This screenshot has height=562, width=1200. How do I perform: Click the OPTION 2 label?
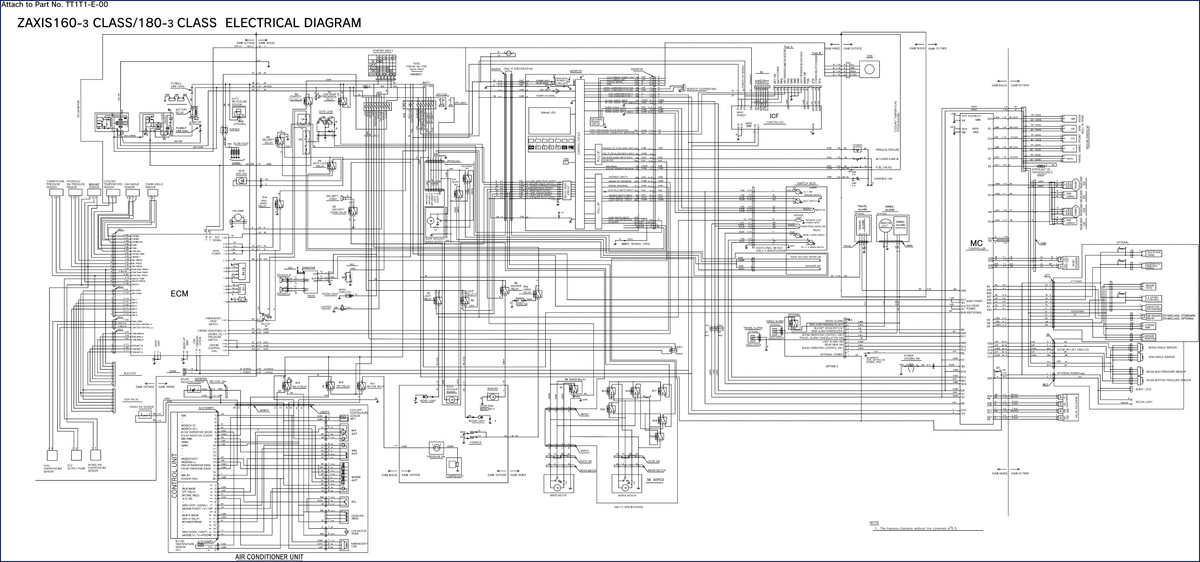point(832,366)
